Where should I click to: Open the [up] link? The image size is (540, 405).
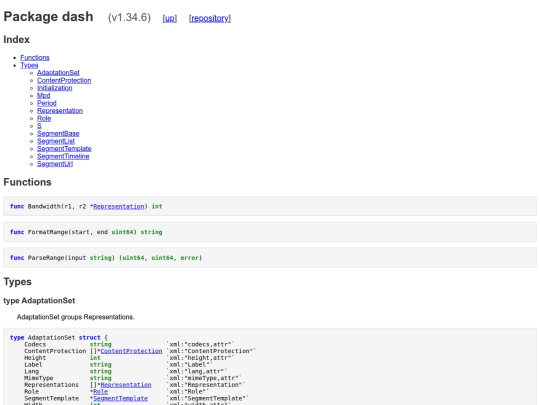(170, 18)
